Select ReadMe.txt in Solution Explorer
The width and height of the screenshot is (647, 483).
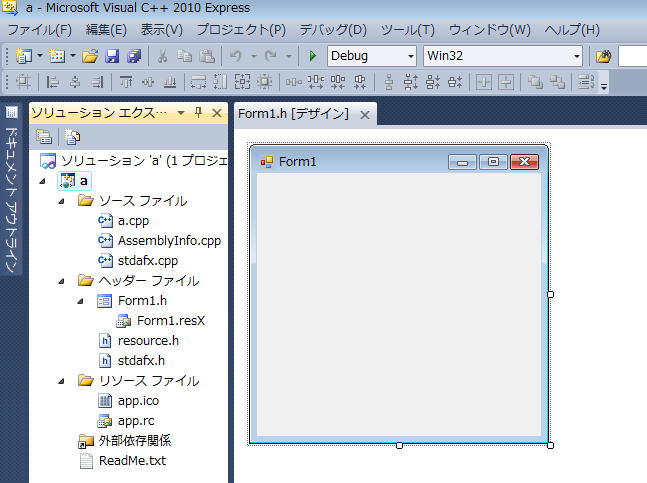(131, 461)
